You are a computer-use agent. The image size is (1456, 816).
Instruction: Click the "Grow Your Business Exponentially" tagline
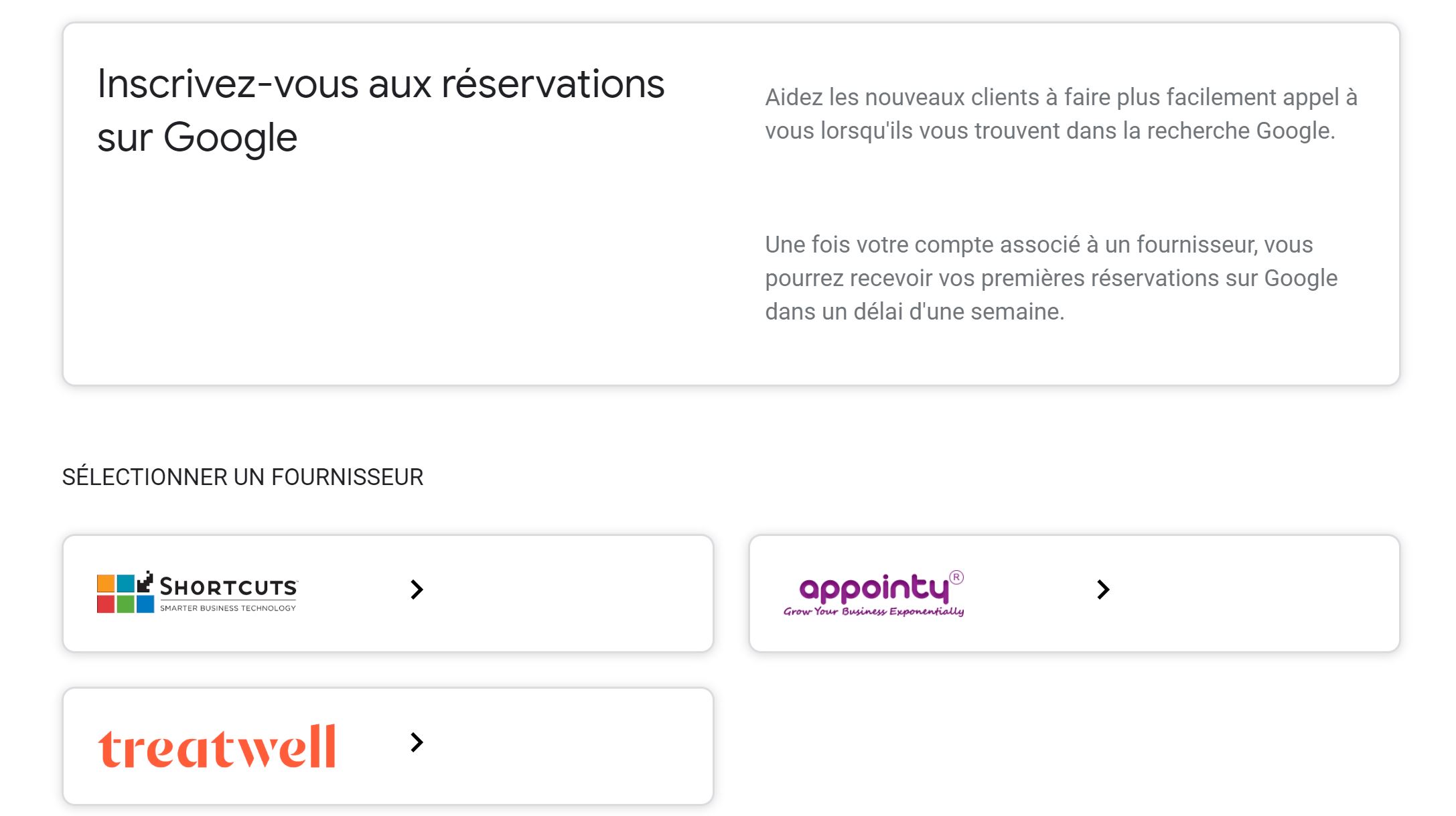pos(873,611)
